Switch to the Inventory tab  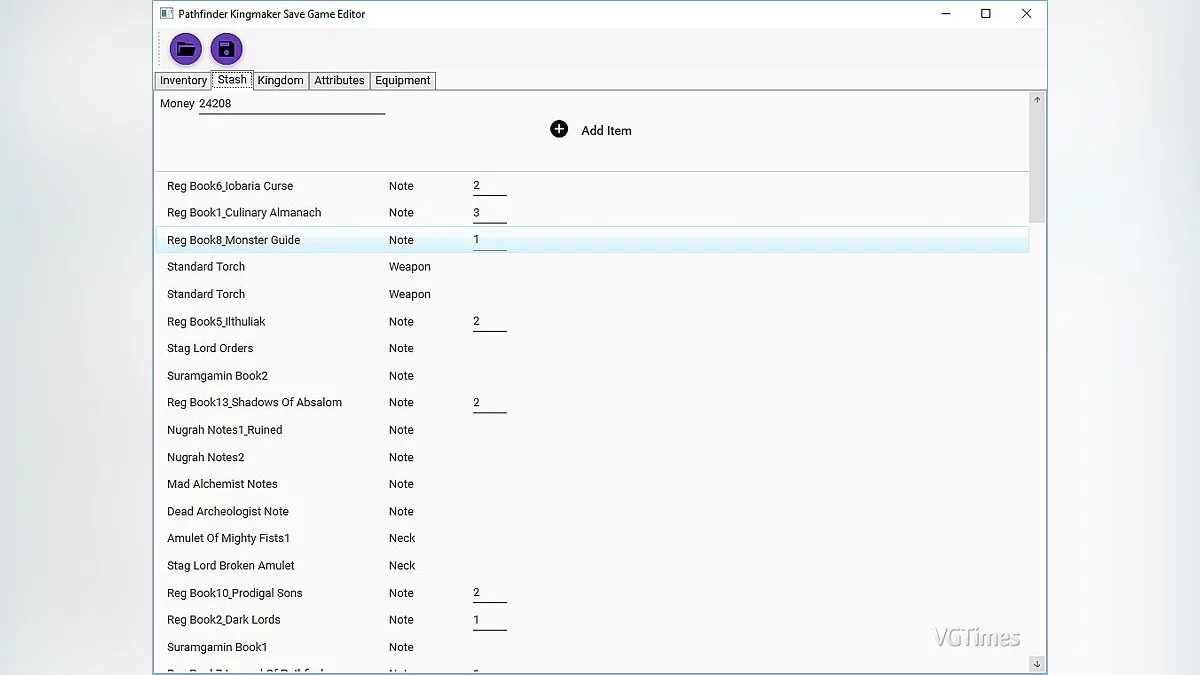(183, 81)
